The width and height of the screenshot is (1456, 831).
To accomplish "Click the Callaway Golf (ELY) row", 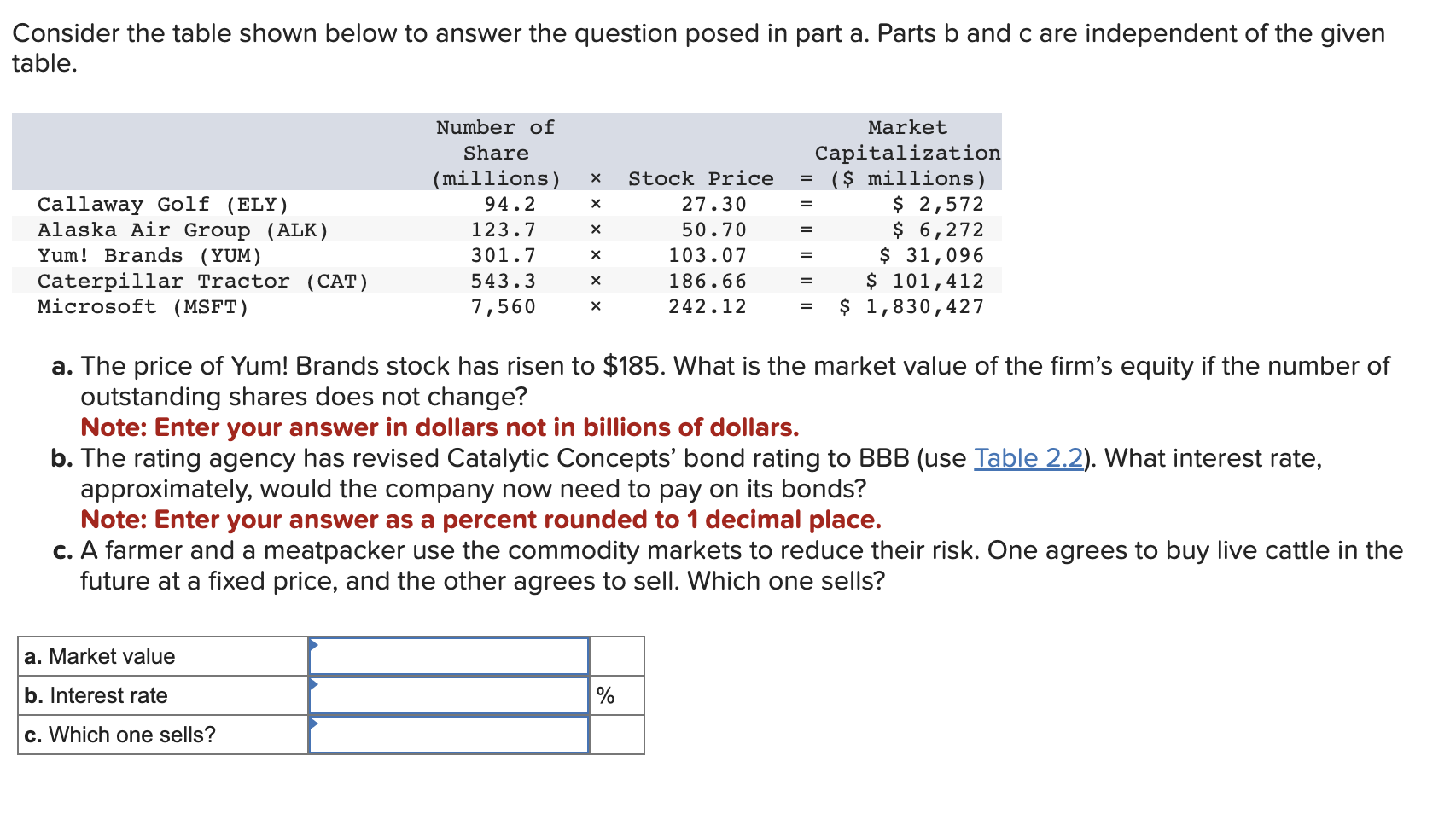I will pyautogui.click(x=162, y=204).
